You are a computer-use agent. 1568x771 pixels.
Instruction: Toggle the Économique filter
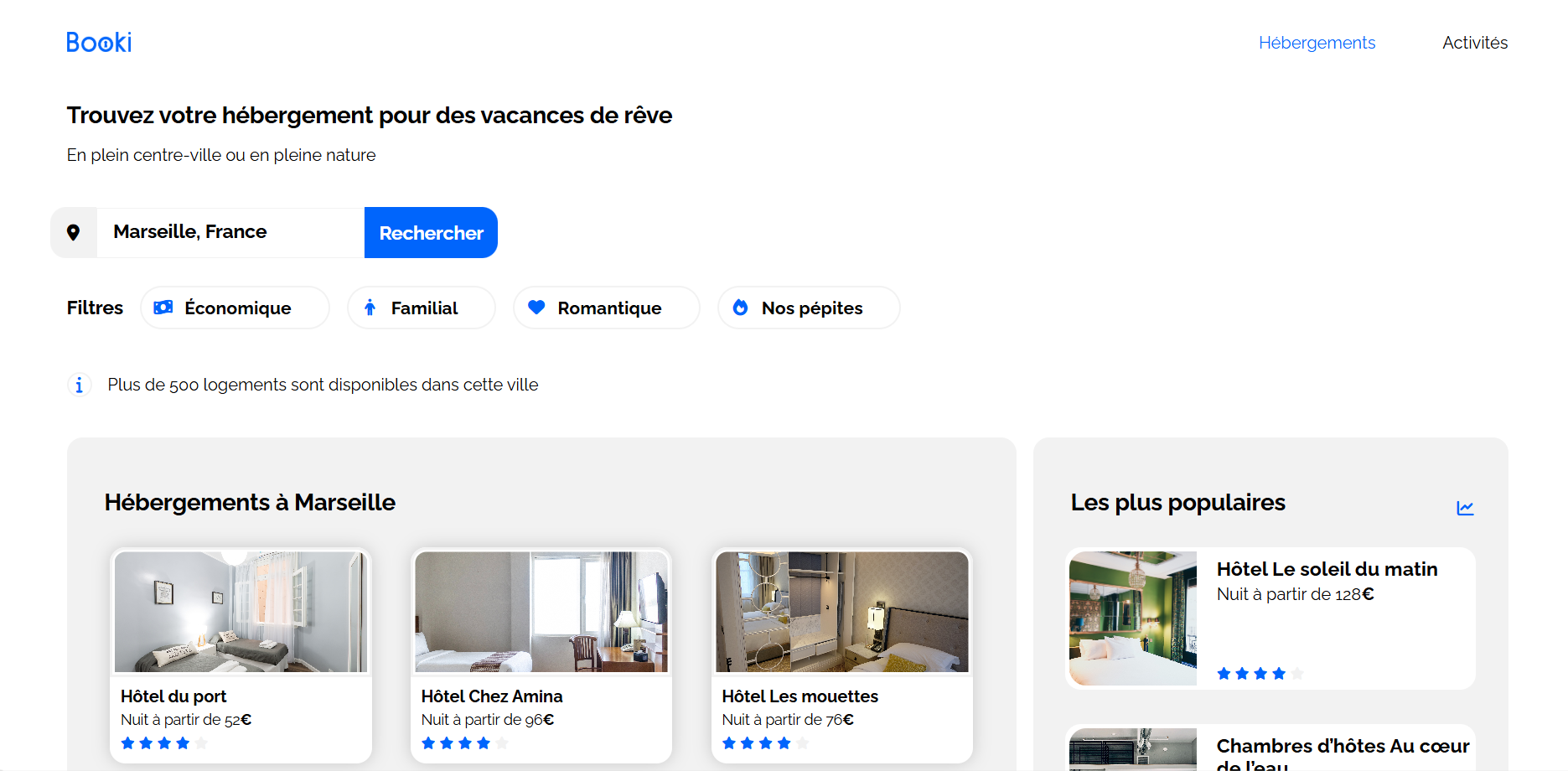[235, 308]
